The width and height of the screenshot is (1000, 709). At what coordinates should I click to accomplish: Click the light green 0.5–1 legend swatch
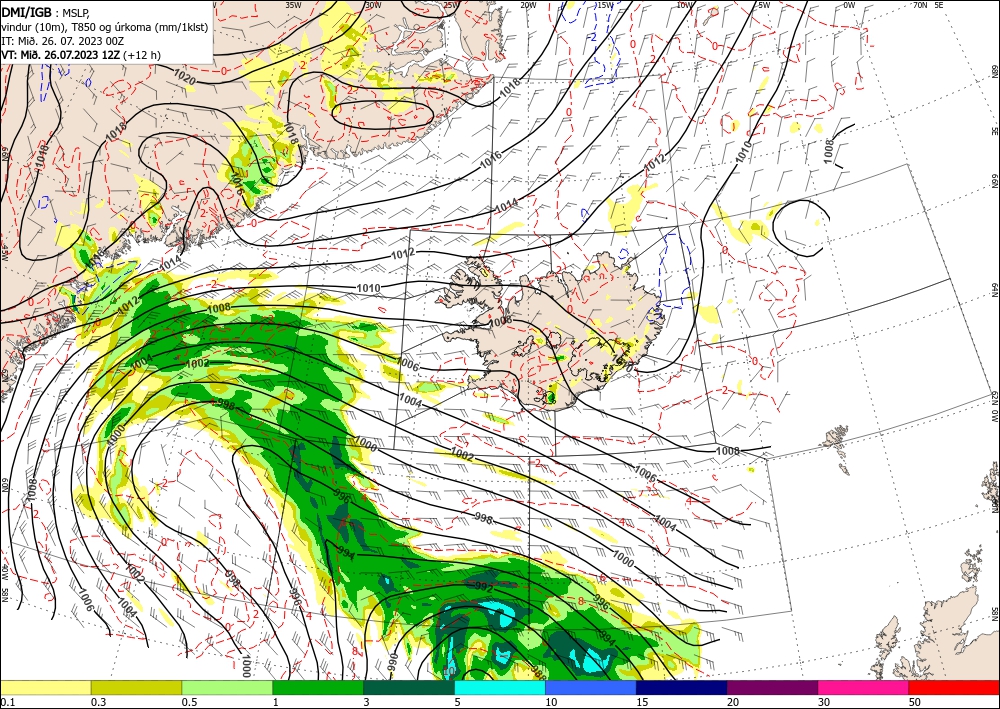[227, 687]
